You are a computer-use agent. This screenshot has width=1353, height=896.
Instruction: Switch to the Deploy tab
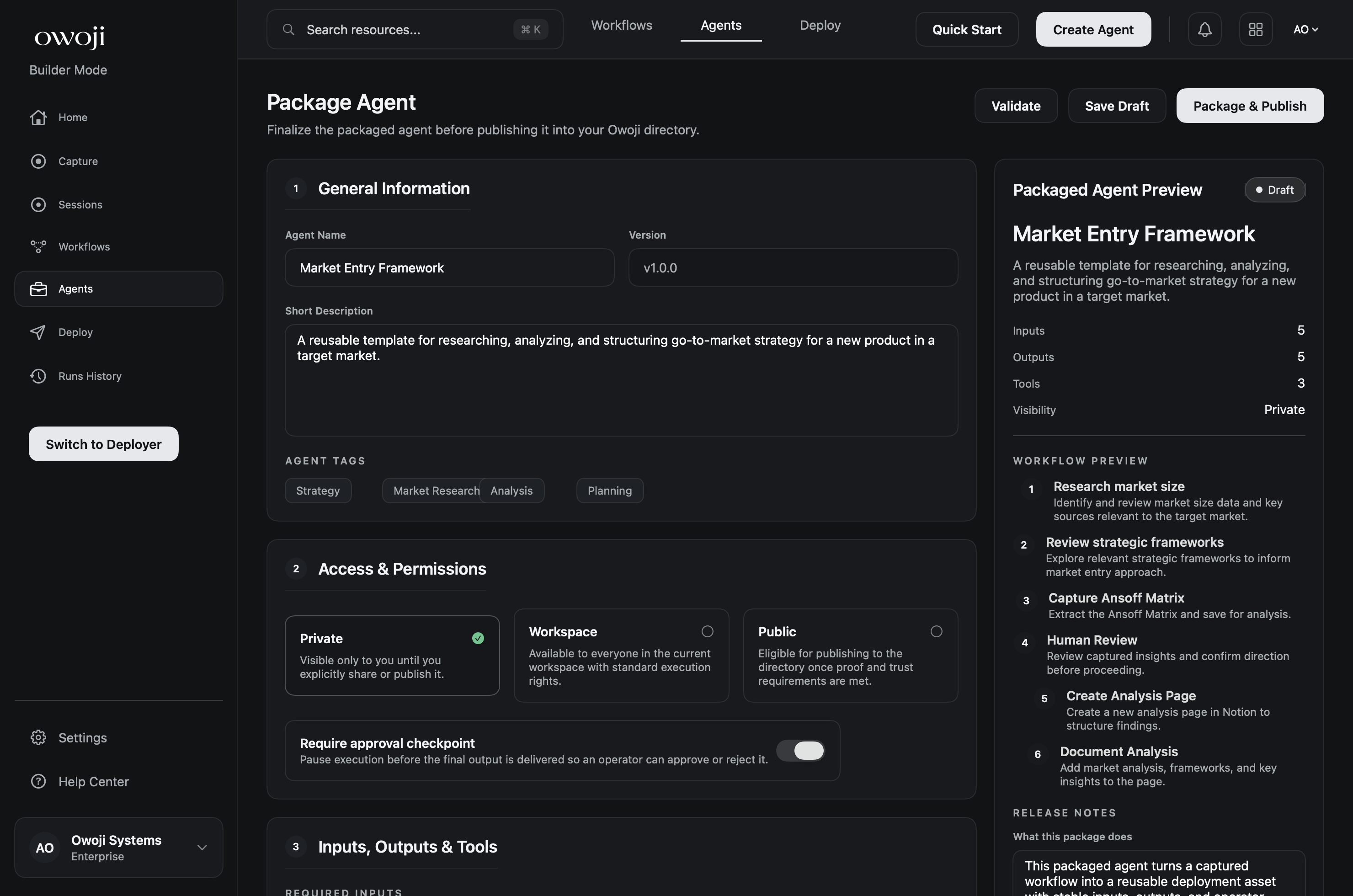click(820, 25)
